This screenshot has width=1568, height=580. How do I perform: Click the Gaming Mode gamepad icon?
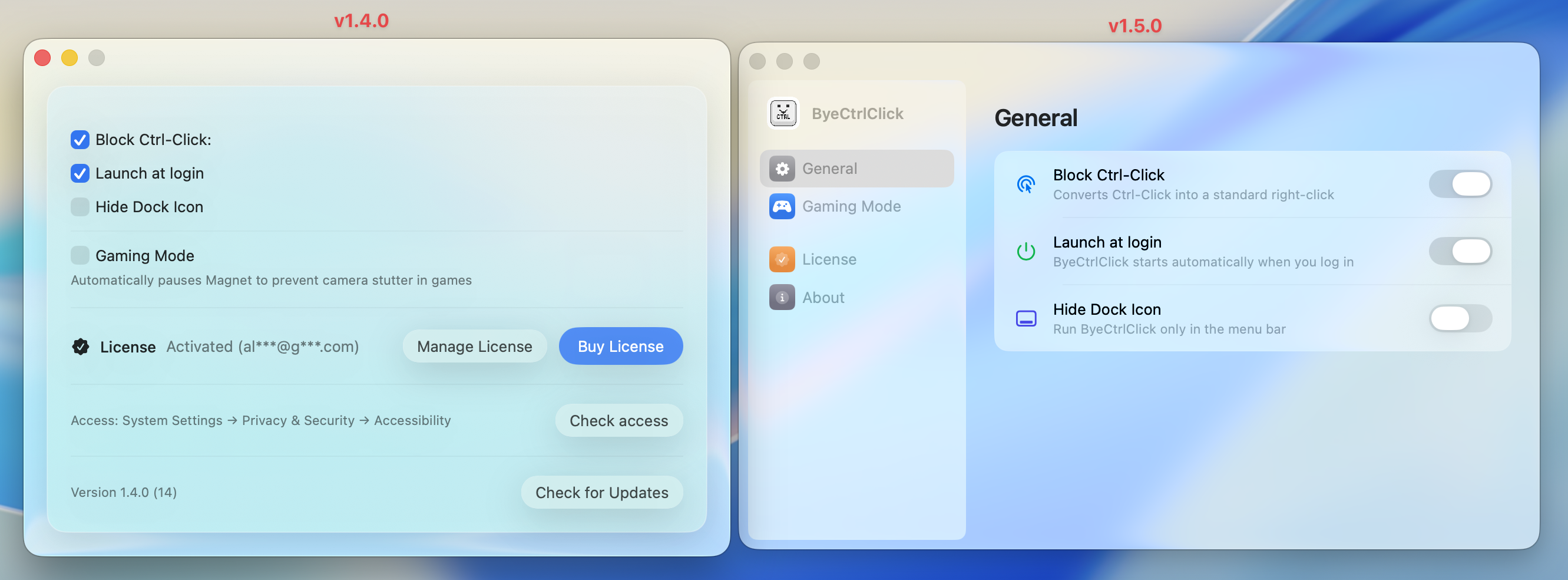click(782, 206)
